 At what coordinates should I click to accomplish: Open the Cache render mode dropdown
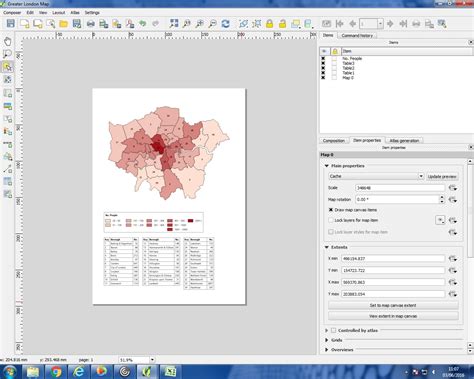click(376, 176)
